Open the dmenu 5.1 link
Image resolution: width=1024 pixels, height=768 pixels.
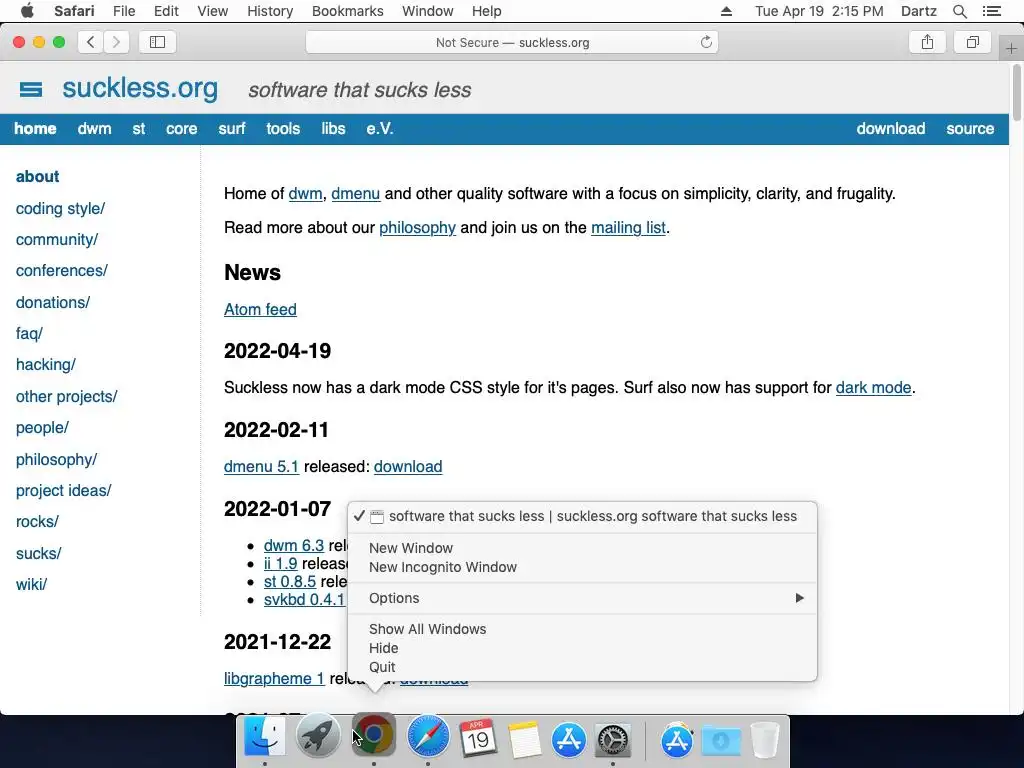(261, 466)
